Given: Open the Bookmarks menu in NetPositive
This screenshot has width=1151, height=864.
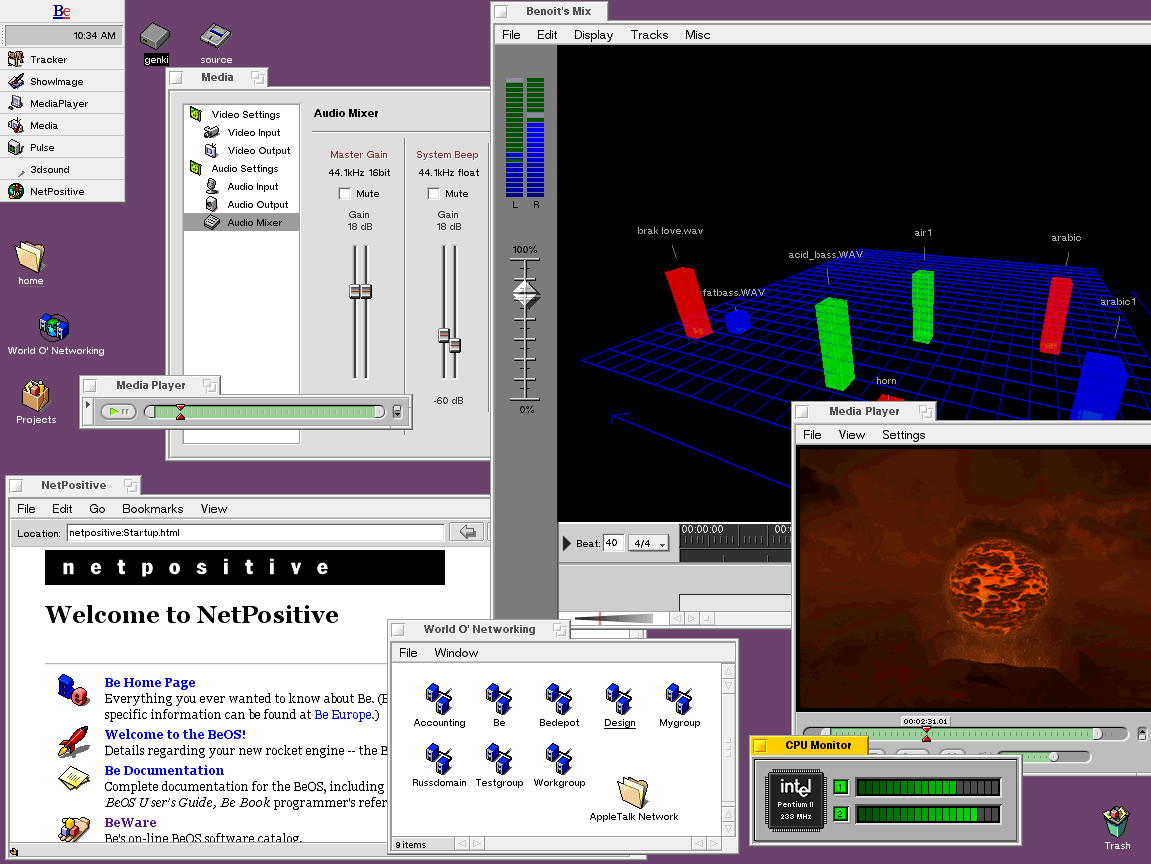Looking at the screenshot, I should point(152,509).
